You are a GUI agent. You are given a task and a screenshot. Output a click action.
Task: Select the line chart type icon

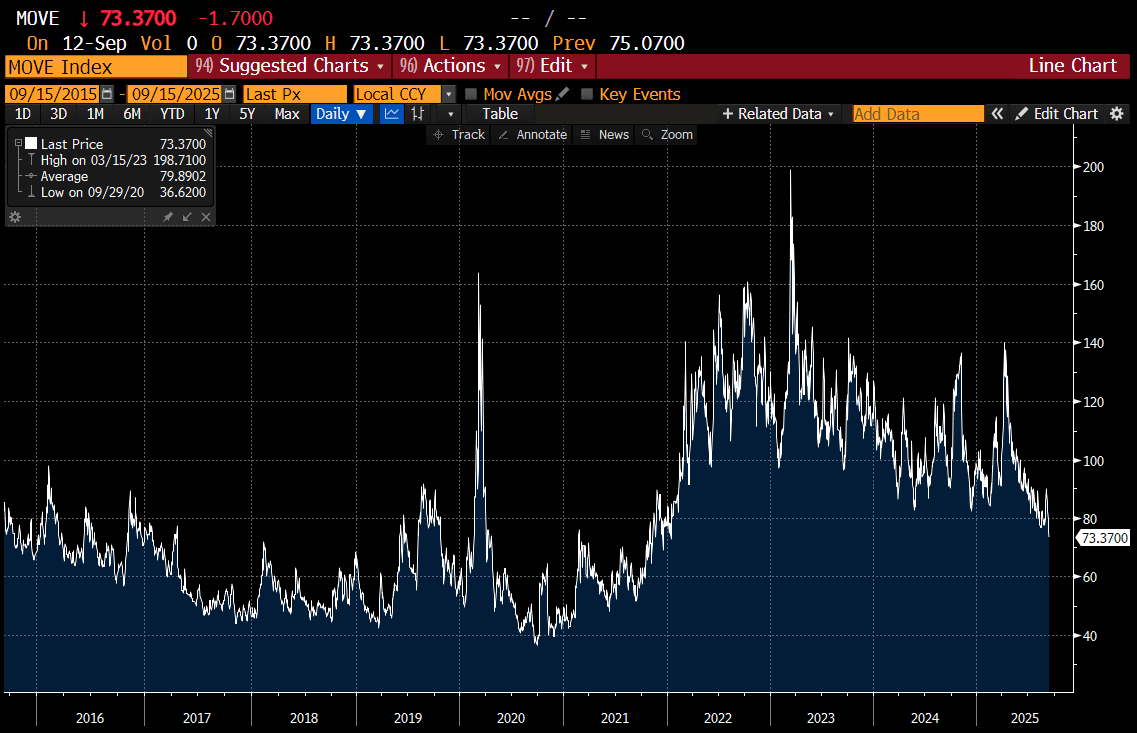pos(392,114)
